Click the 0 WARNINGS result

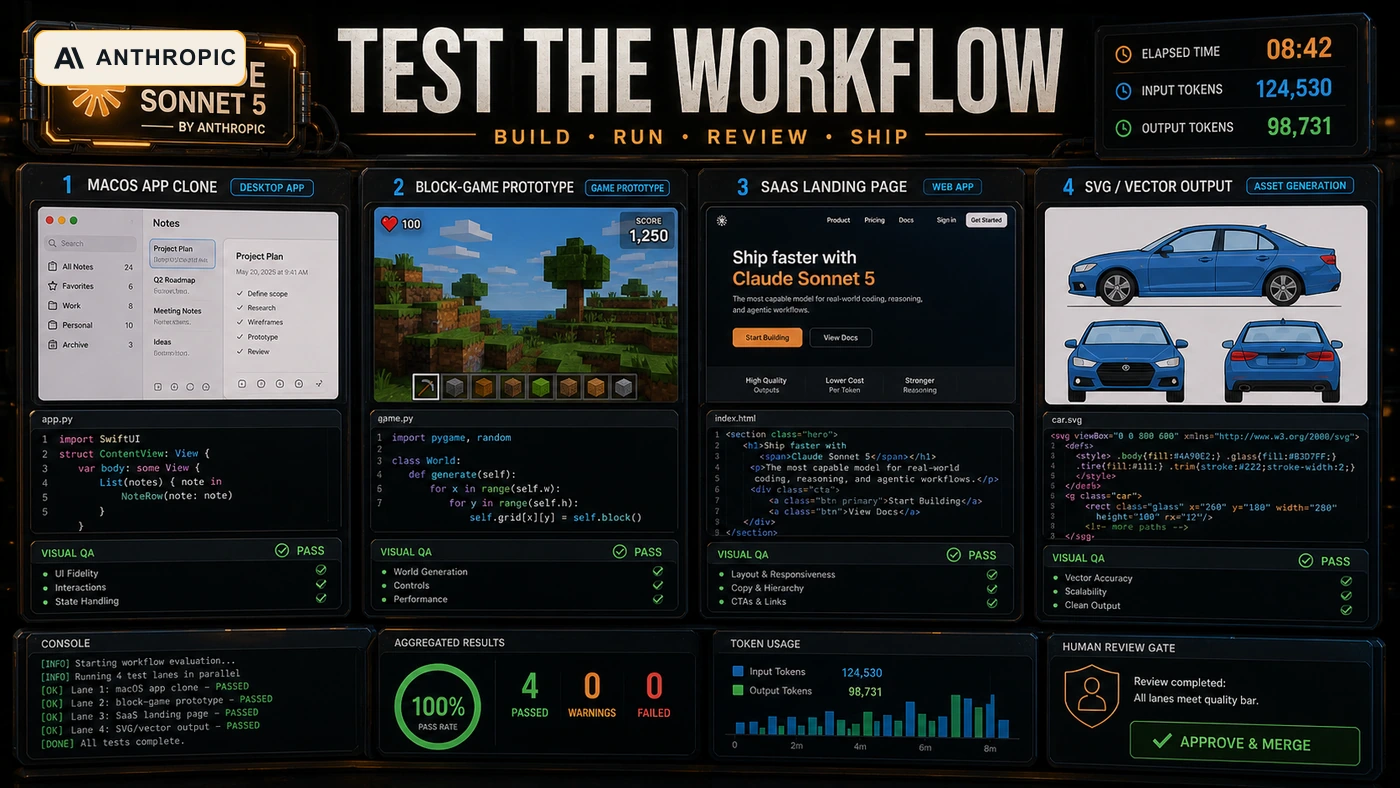(x=591, y=694)
